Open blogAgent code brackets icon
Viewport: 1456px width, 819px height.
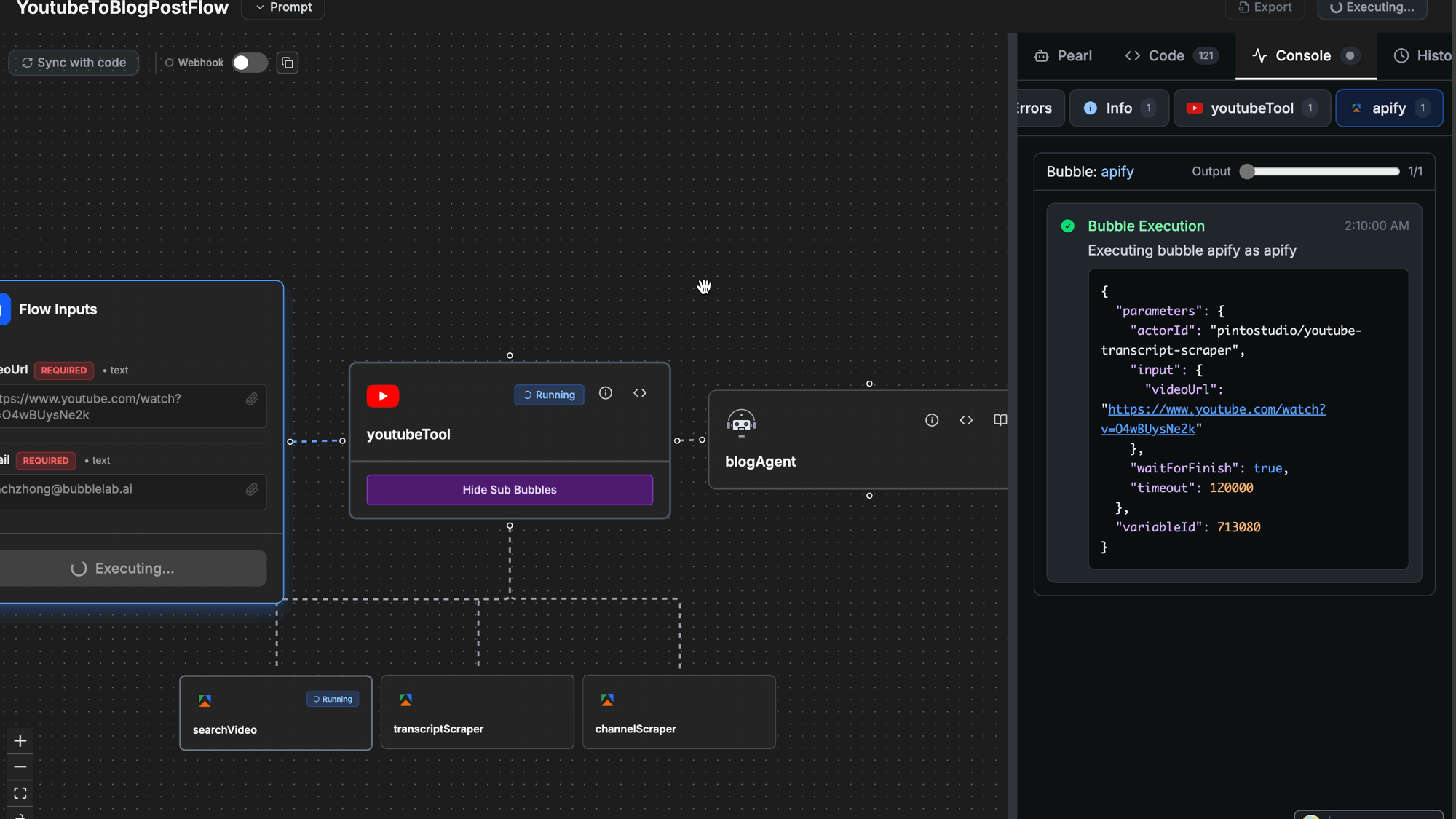[x=966, y=421]
